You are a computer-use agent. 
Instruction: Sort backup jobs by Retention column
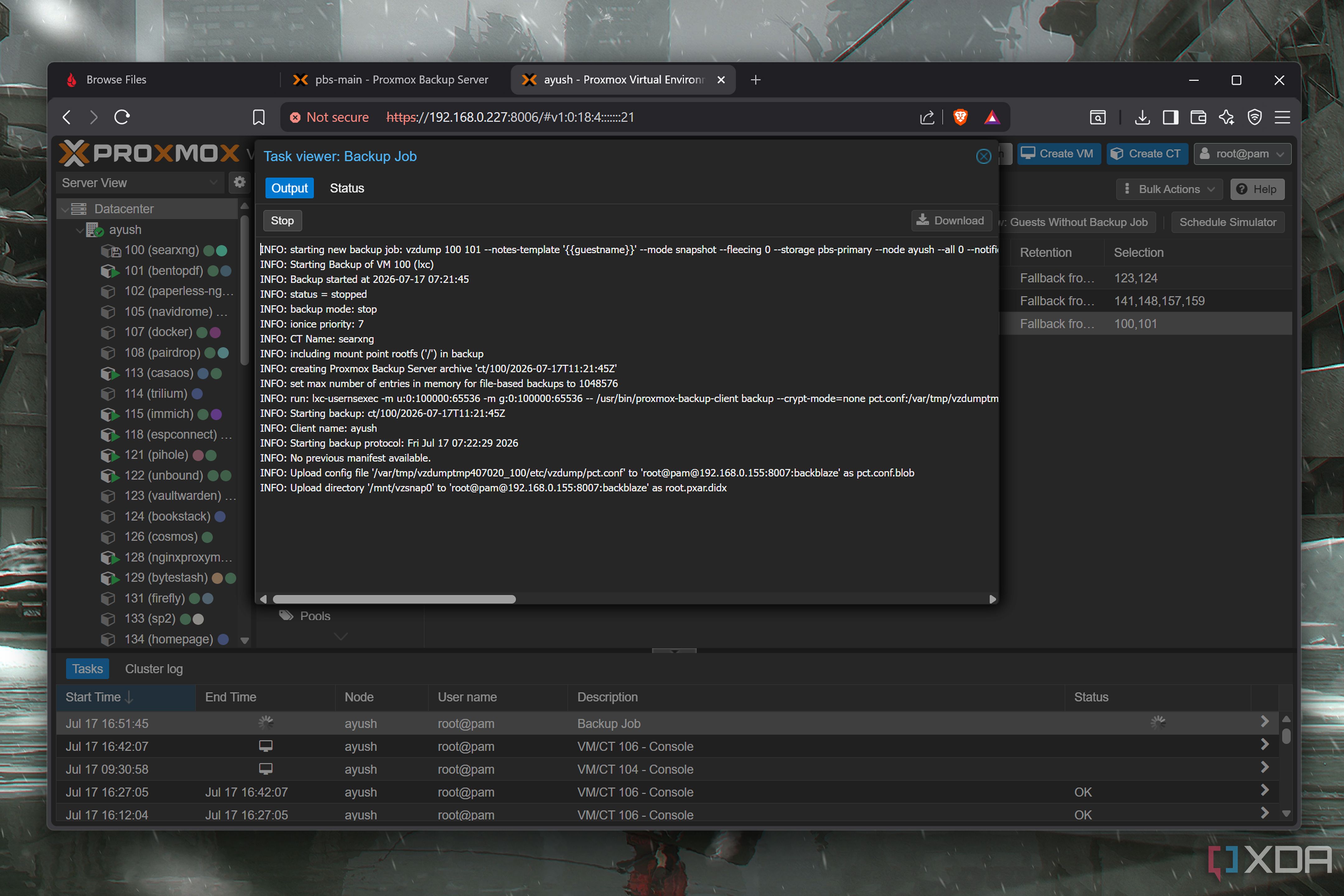tap(1057, 253)
